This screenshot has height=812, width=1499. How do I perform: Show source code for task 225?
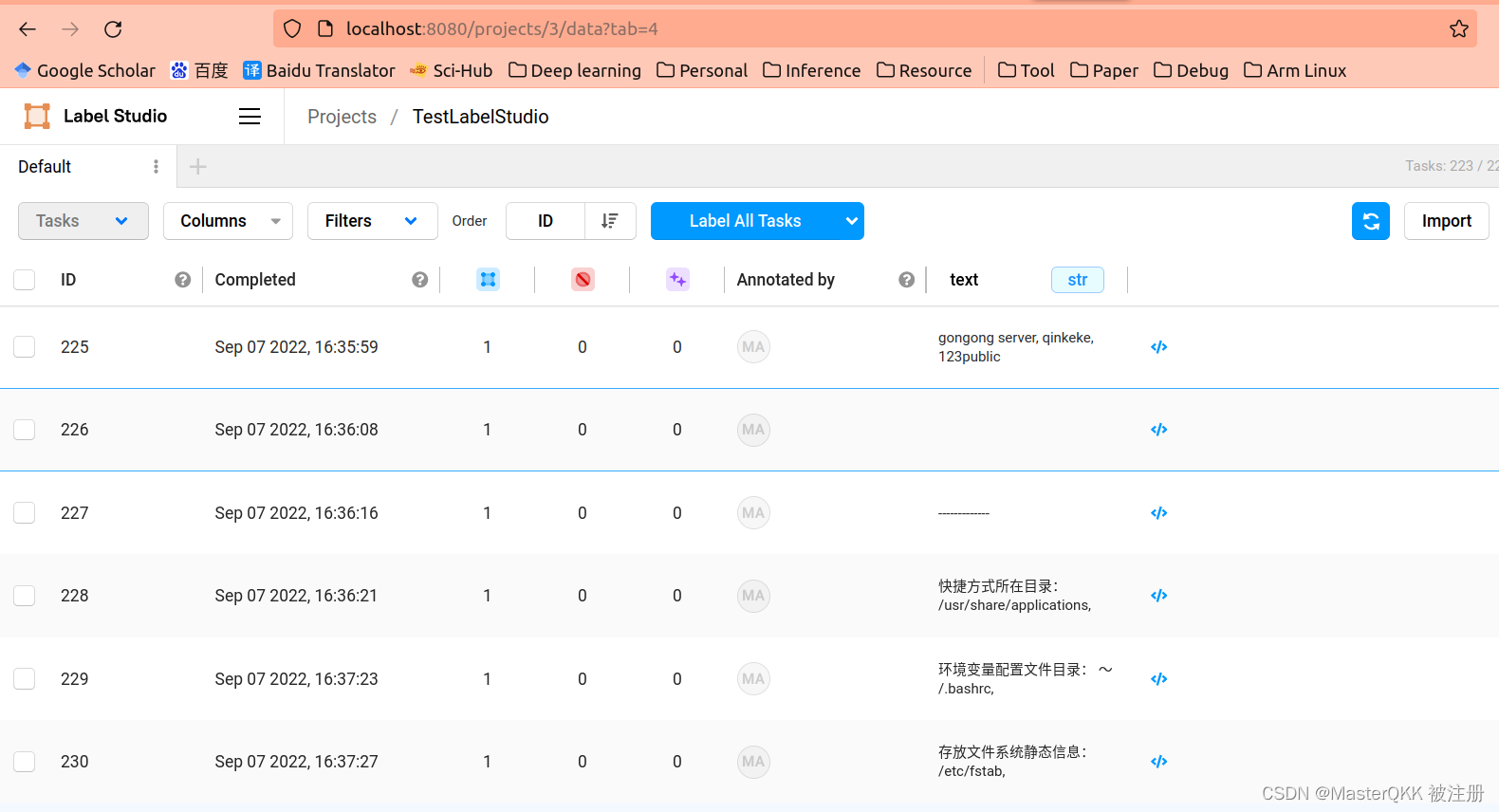click(x=1158, y=347)
